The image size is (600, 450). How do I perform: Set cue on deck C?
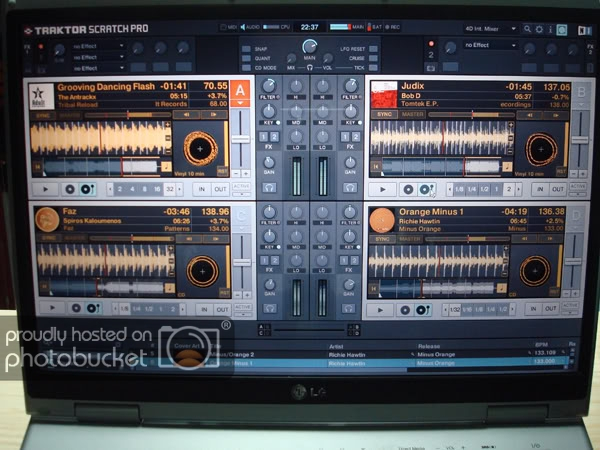point(76,308)
